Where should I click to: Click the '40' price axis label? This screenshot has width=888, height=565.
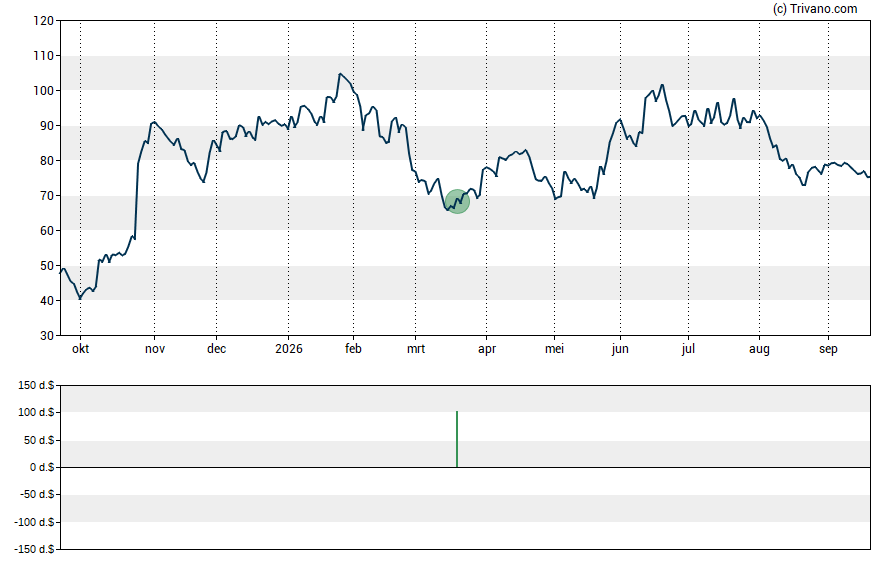tap(47, 301)
